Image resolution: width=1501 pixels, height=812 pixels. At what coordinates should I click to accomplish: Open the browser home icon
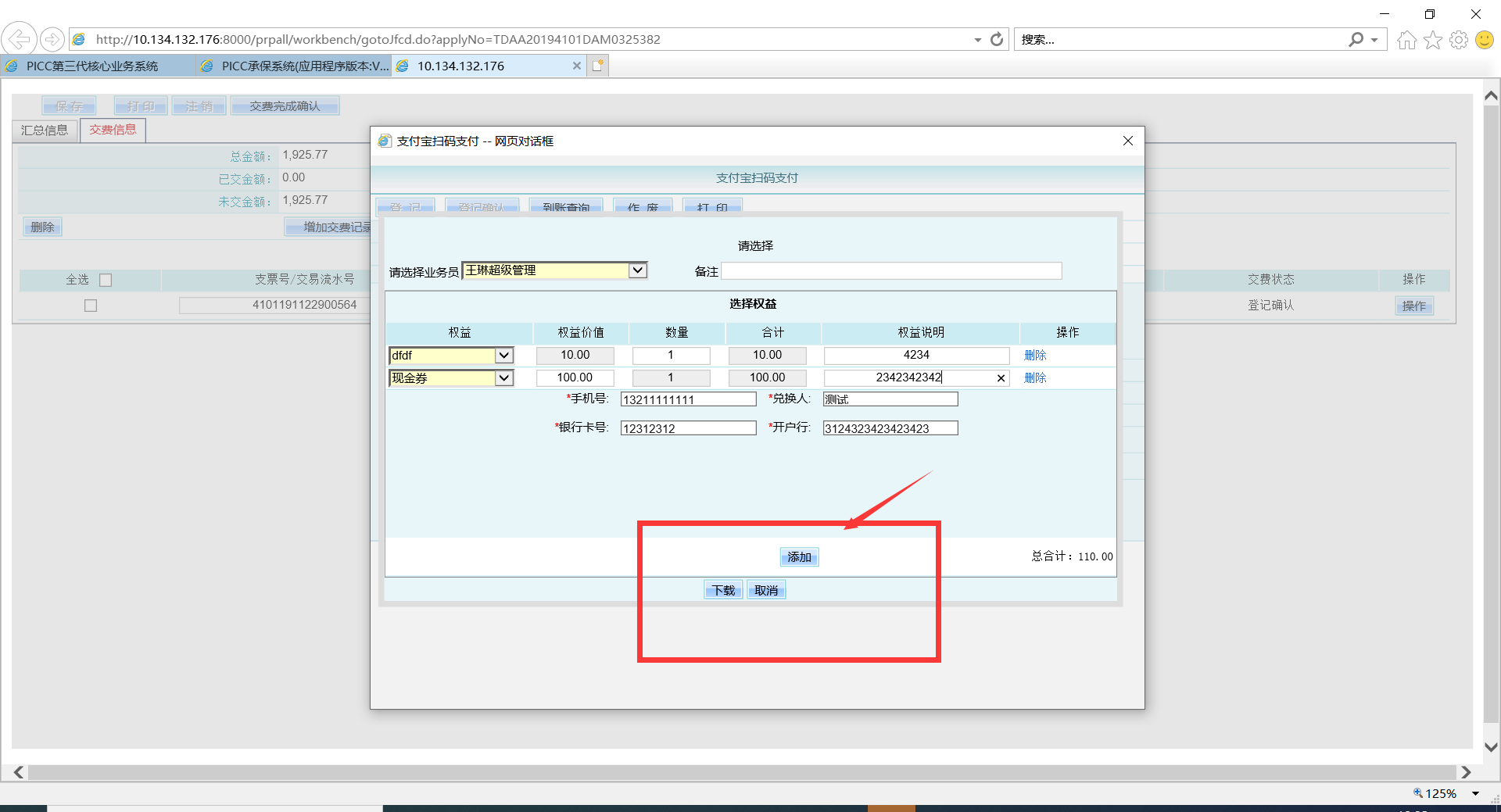pos(1406,40)
